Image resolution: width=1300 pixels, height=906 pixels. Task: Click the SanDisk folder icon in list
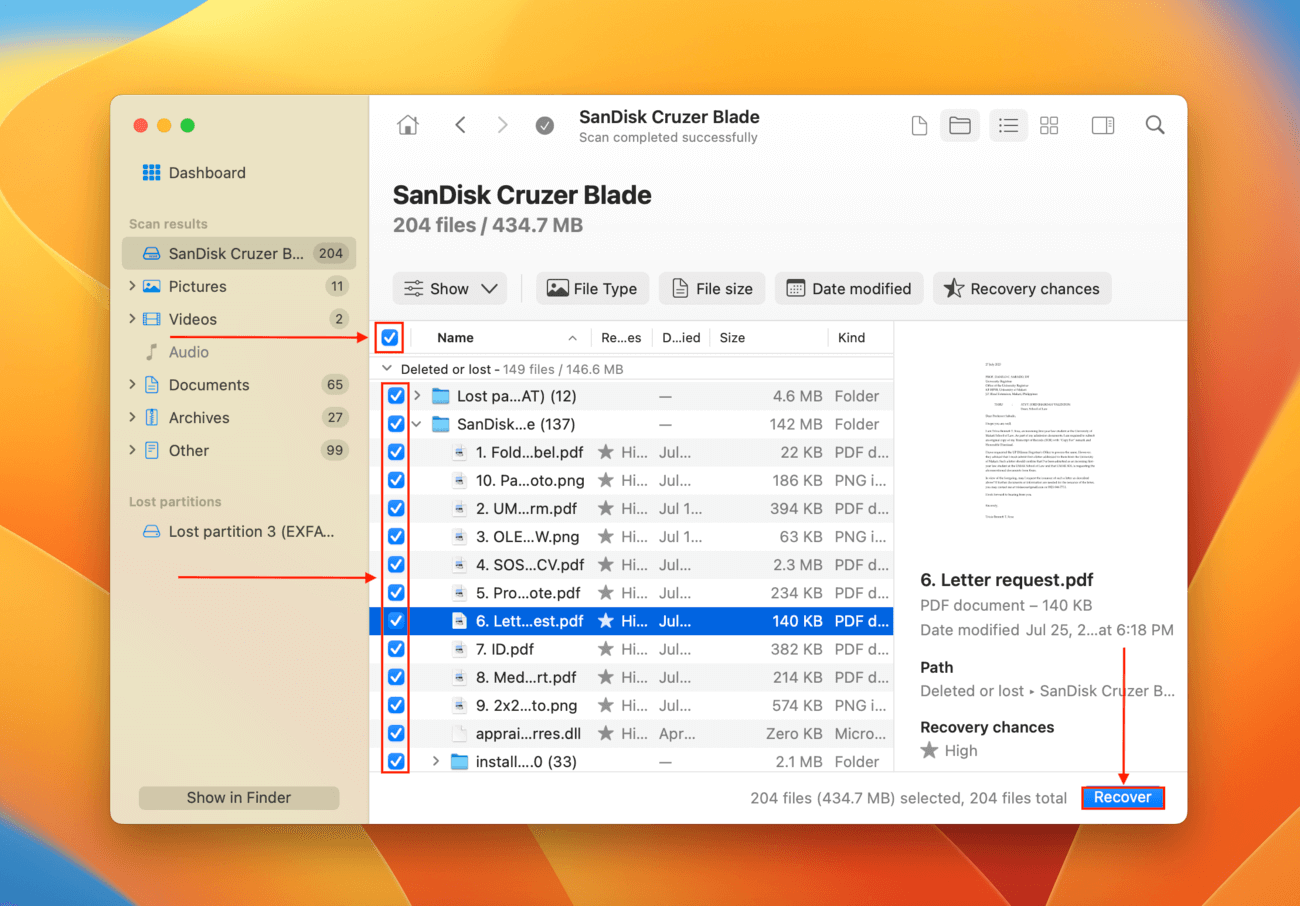tap(441, 424)
